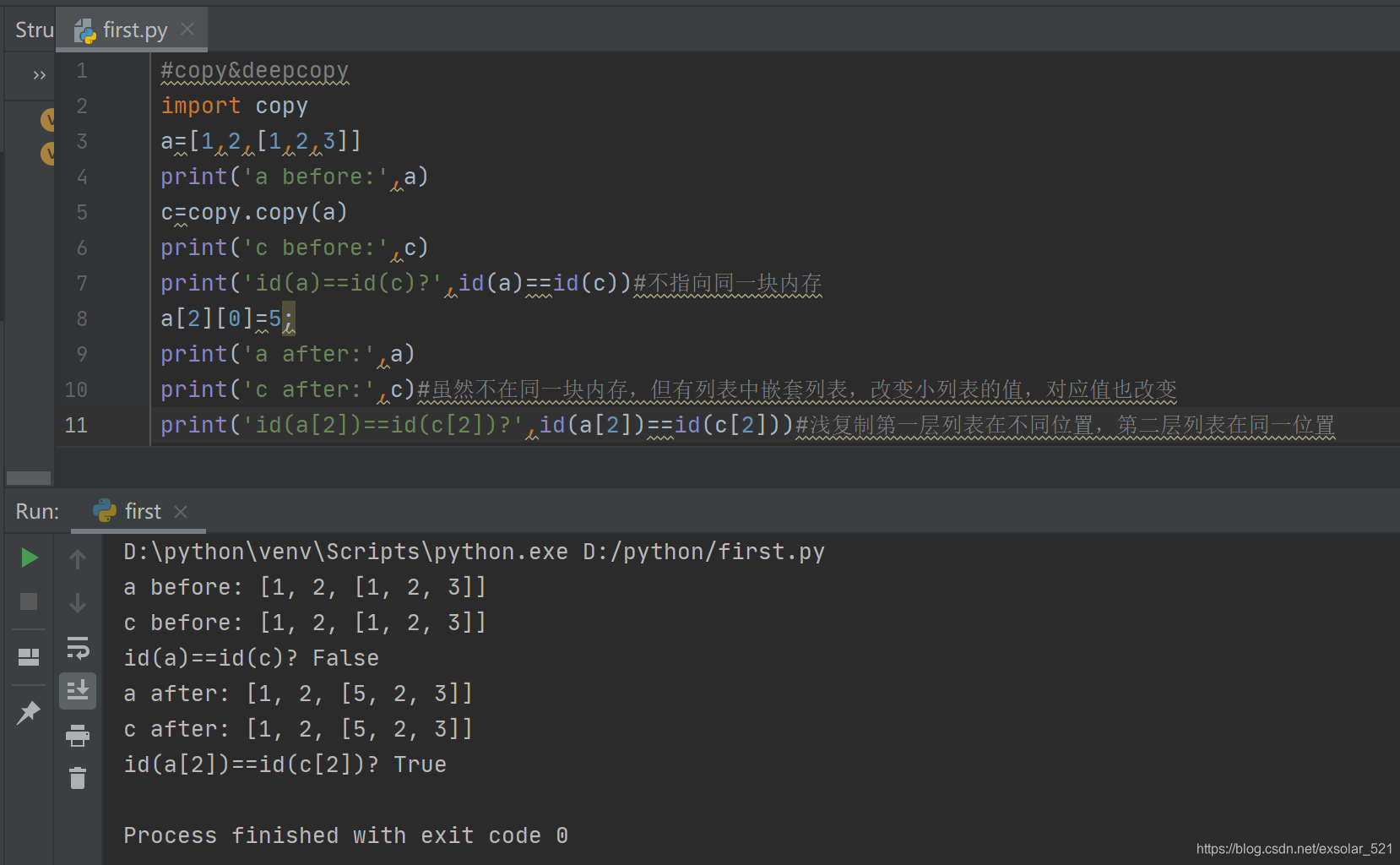1400x865 pixels.
Task: Go down the stack trace arrow
Action: [x=78, y=603]
